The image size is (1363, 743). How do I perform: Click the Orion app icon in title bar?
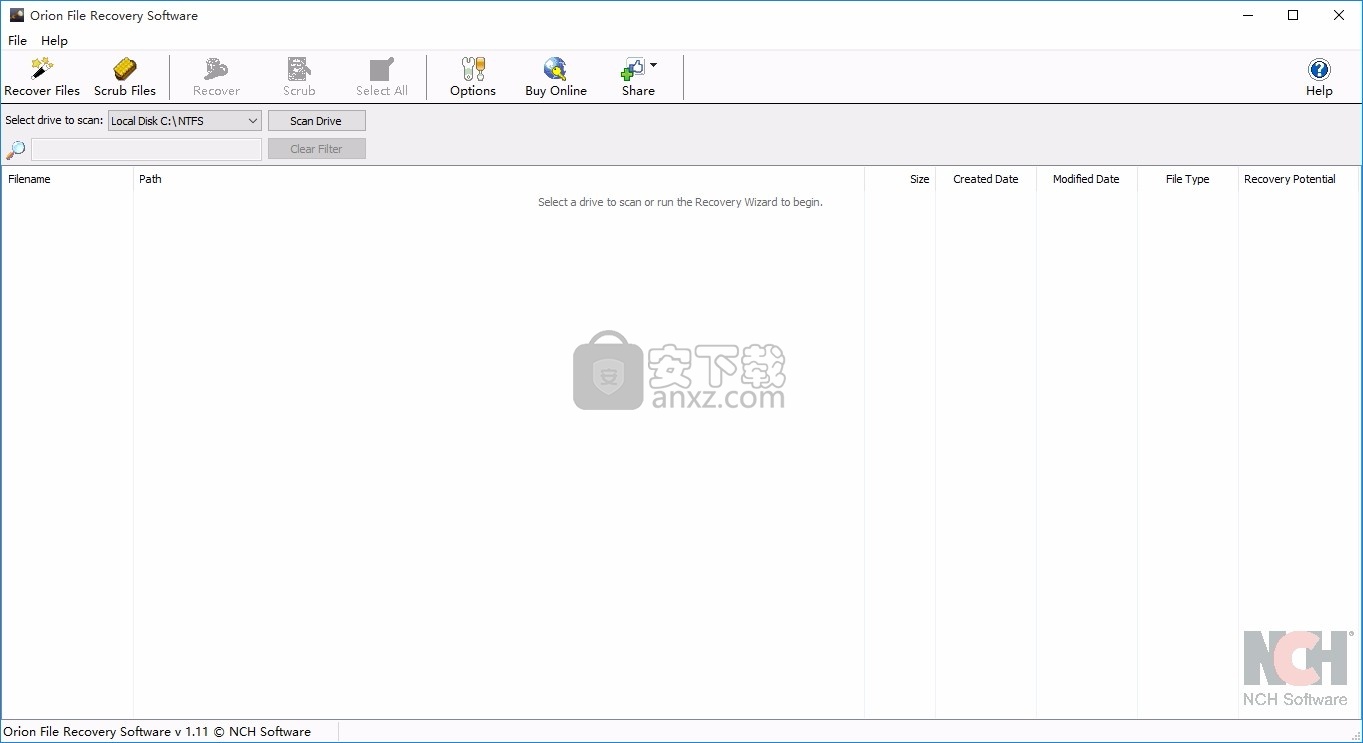(x=16, y=15)
